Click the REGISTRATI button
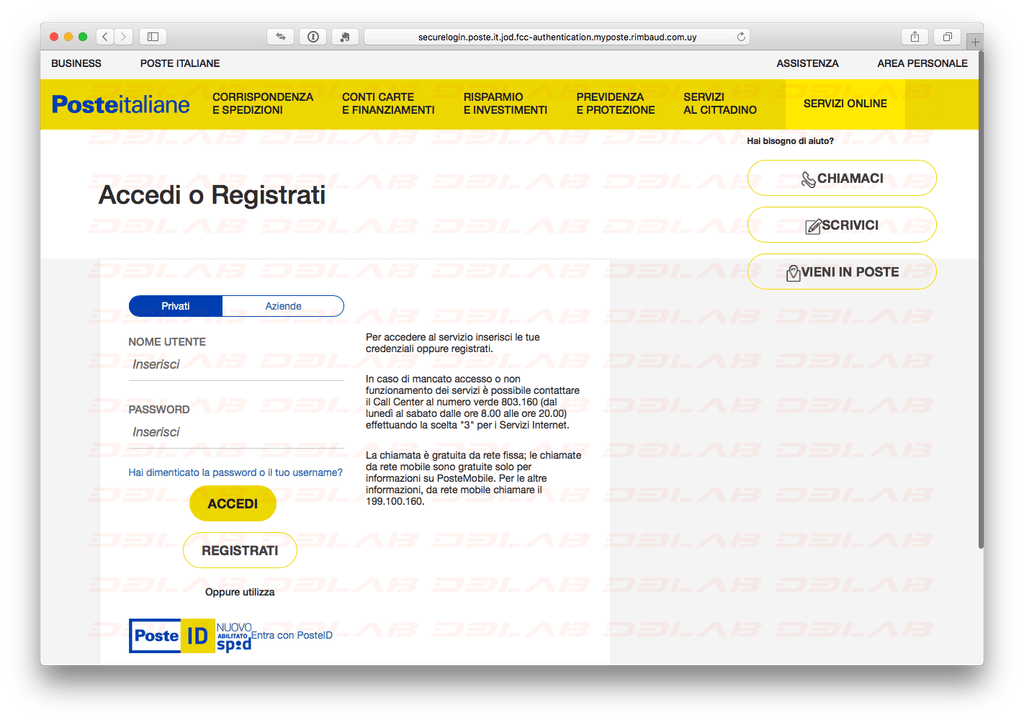The image size is (1024, 723). tap(240, 550)
